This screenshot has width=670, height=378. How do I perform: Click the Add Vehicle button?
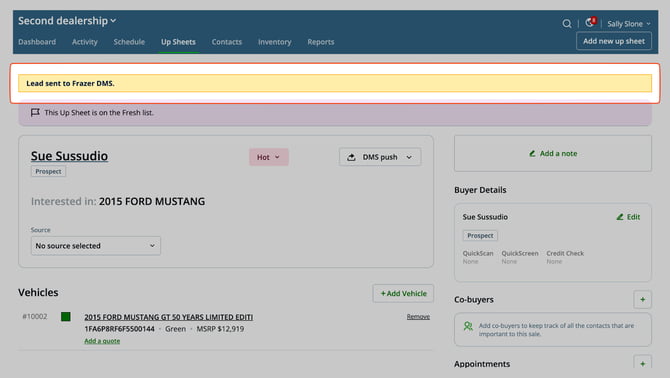(403, 293)
